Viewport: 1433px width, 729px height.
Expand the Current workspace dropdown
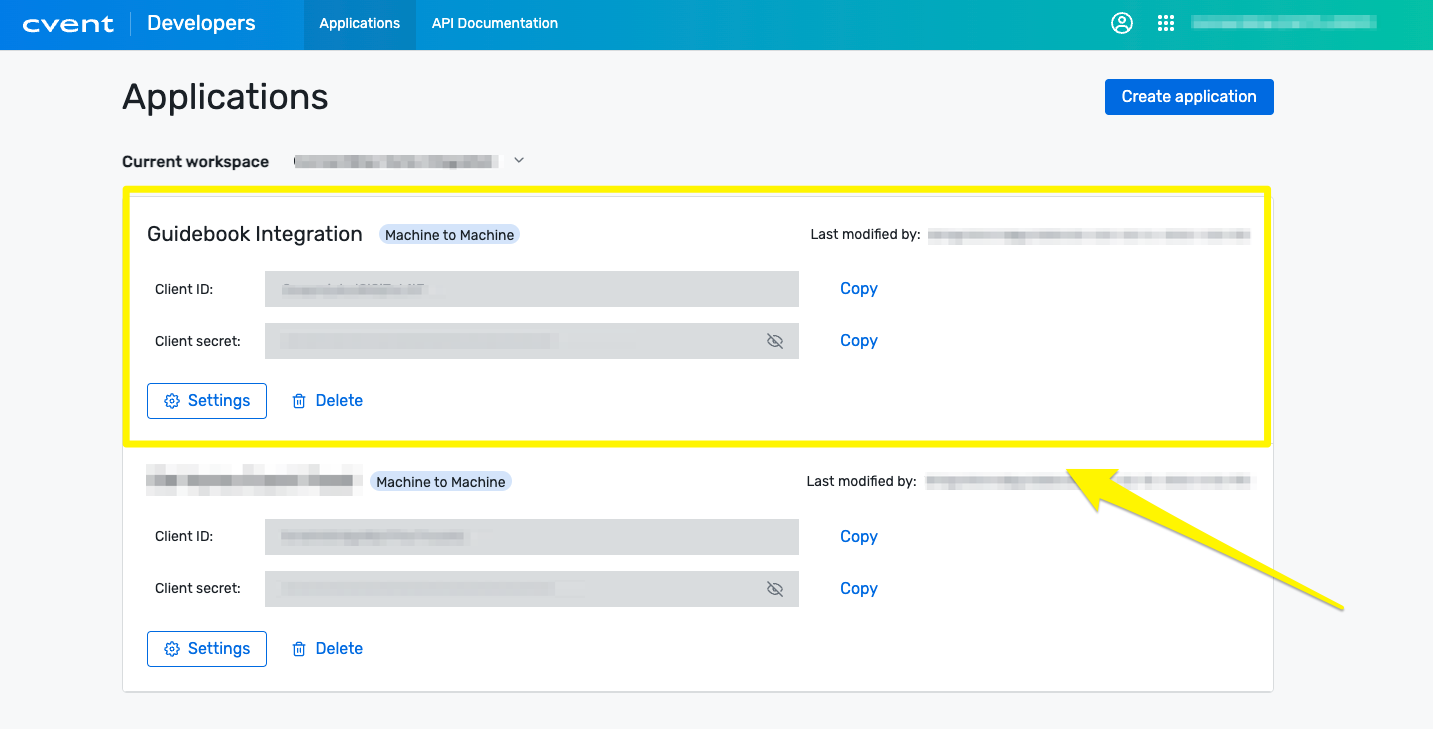[x=519, y=160]
